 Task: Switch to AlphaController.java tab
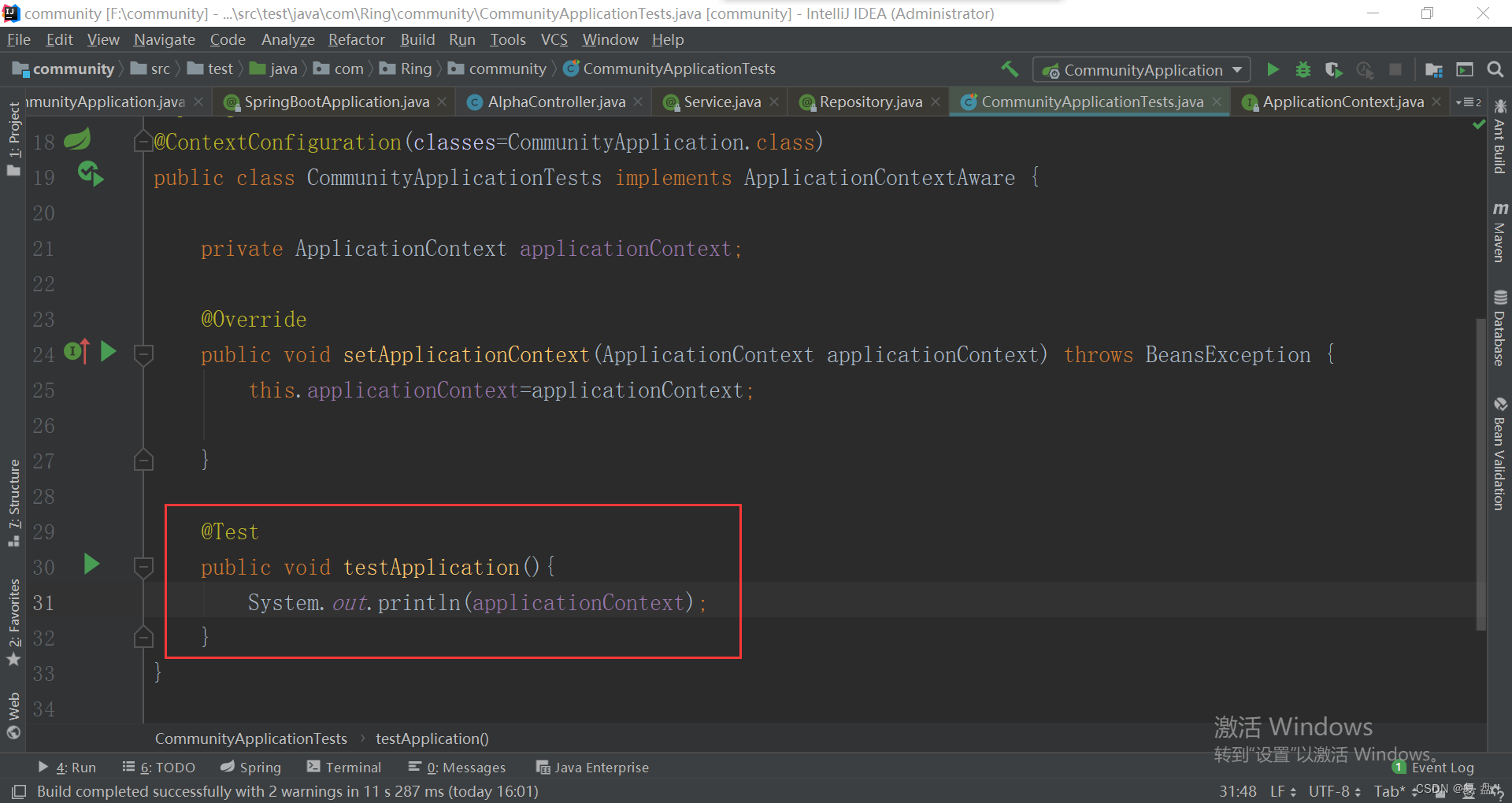[x=556, y=102]
